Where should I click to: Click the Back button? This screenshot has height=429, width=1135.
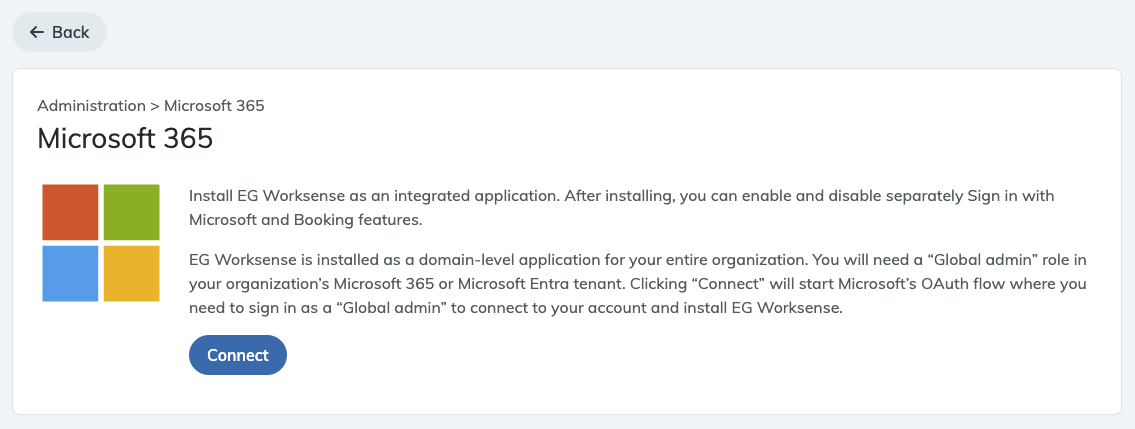(60, 32)
